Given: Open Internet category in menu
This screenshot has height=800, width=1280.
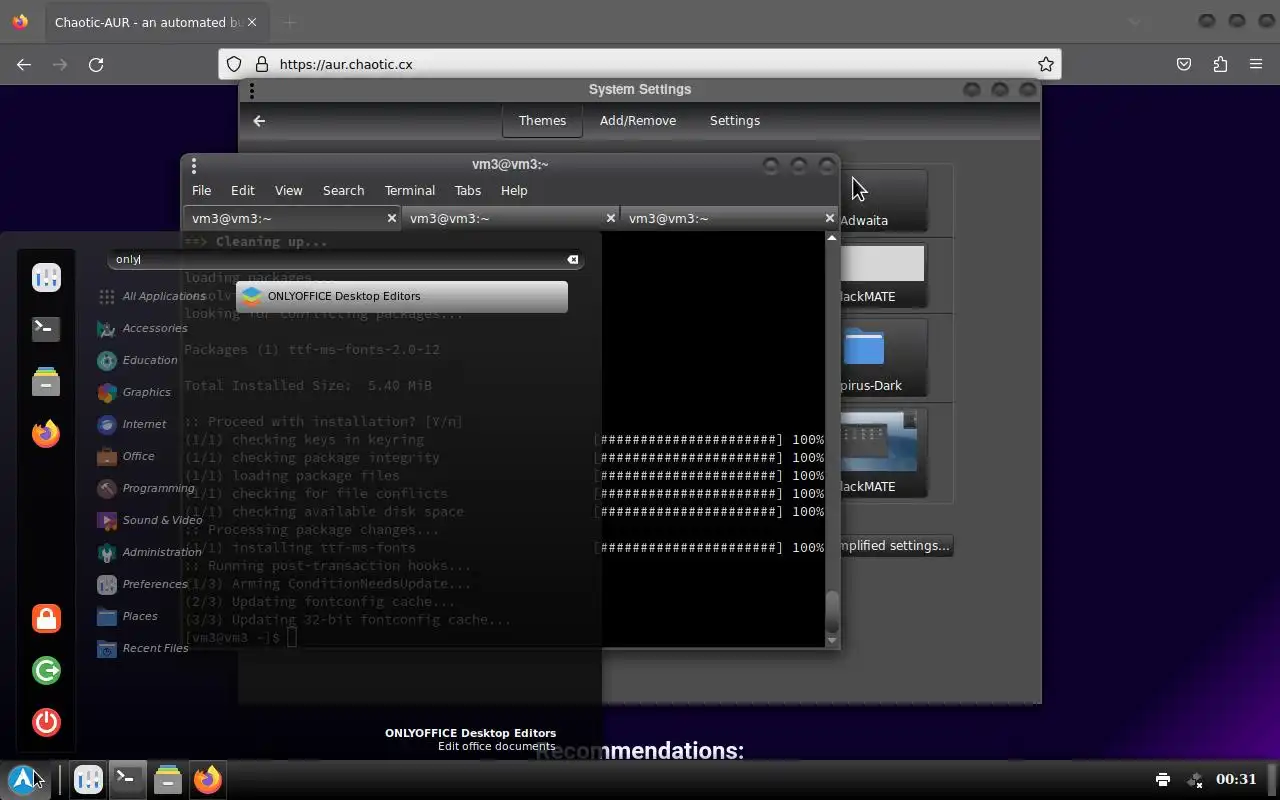Looking at the screenshot, I should pos(132,424).
